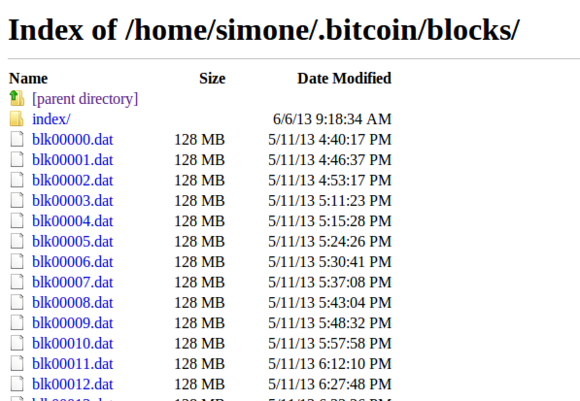Open the index/ folder link
580x401 pixels.
click(x=51, y=119)
